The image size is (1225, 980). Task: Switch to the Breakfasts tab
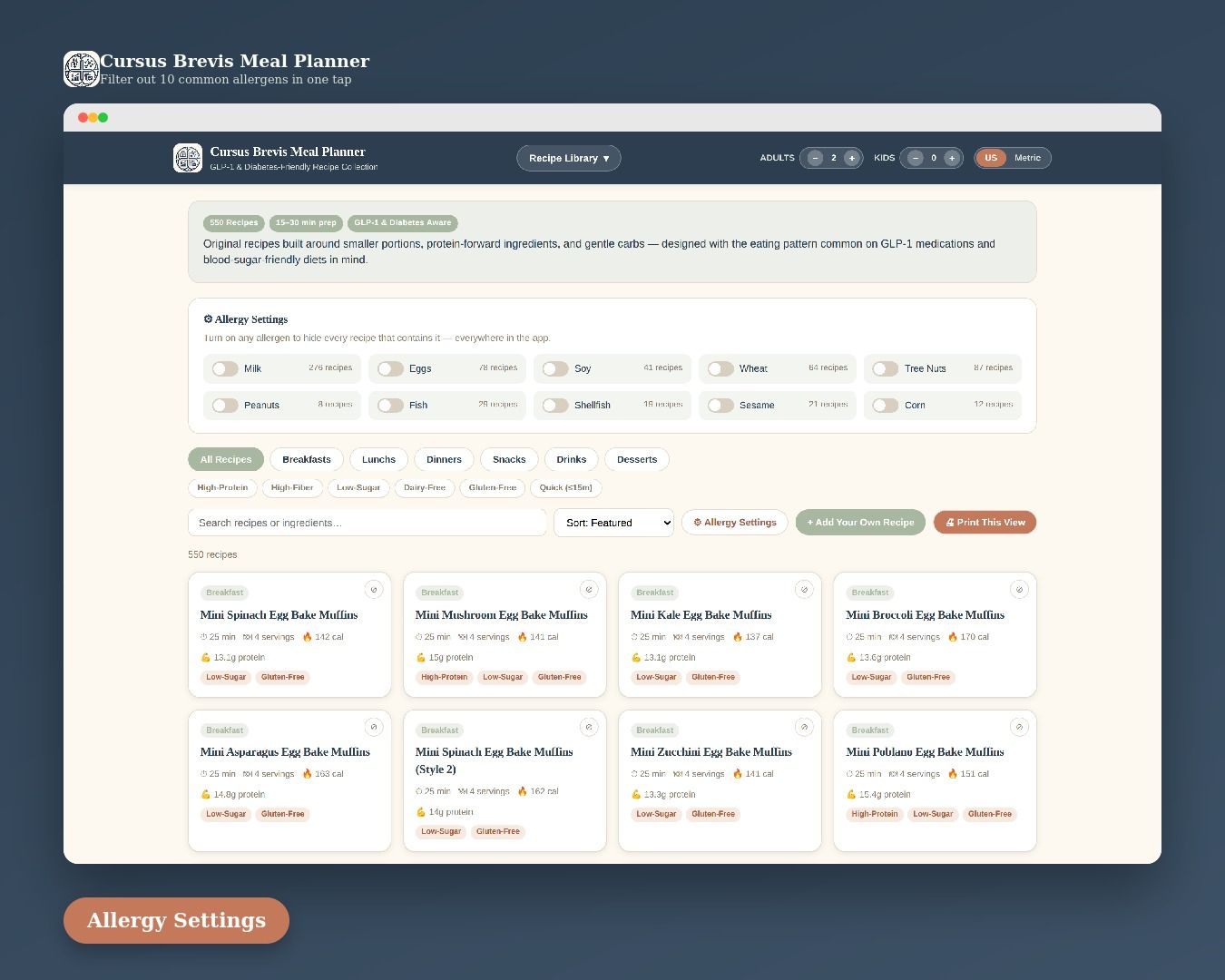tap(307, 459)
